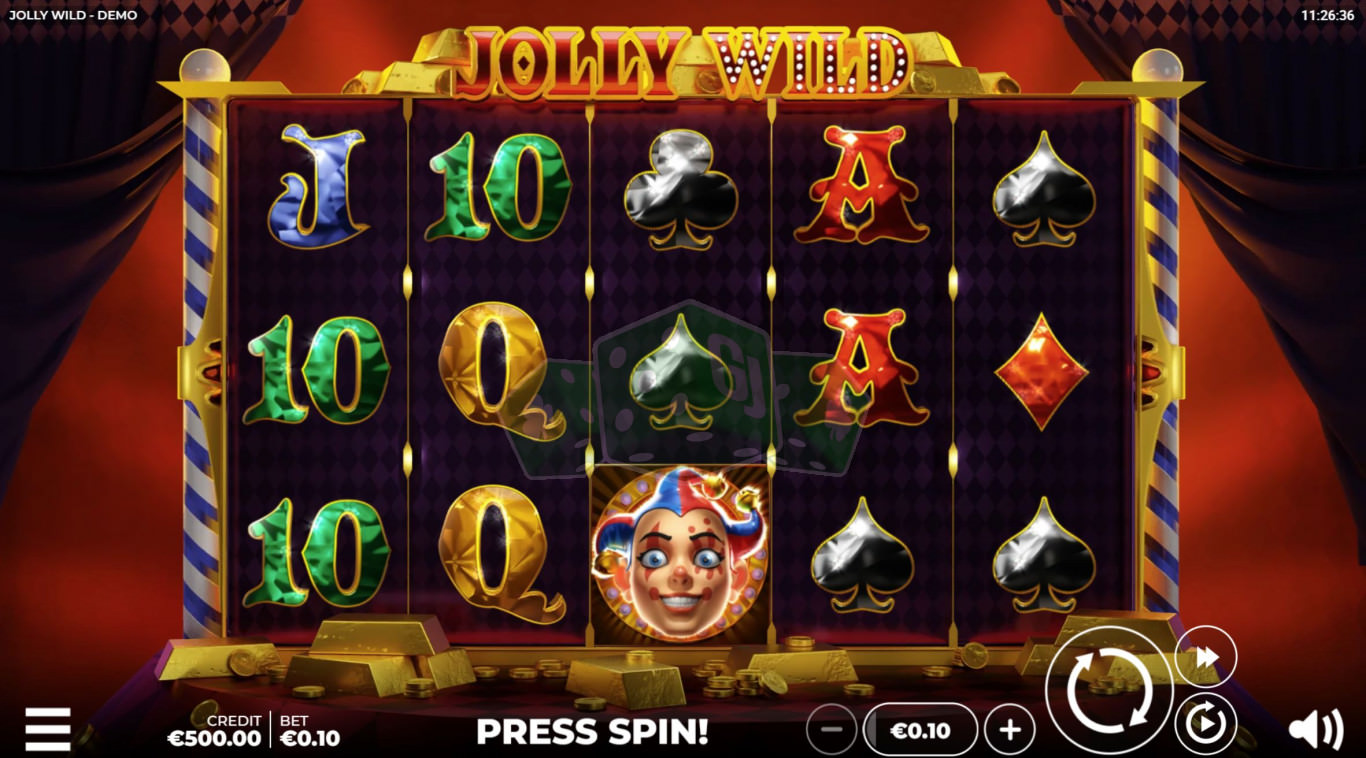
Task: Click the top red A symbol
Action: tap(862, 185)
